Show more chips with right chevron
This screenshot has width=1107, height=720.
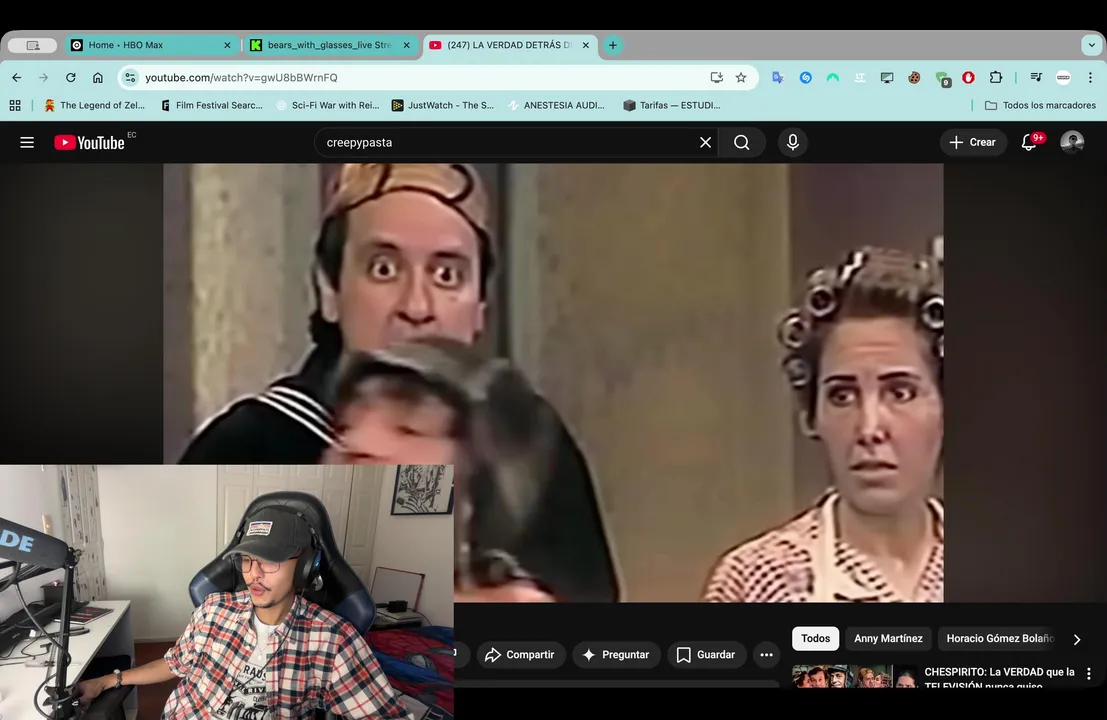tap(1077, 639)
